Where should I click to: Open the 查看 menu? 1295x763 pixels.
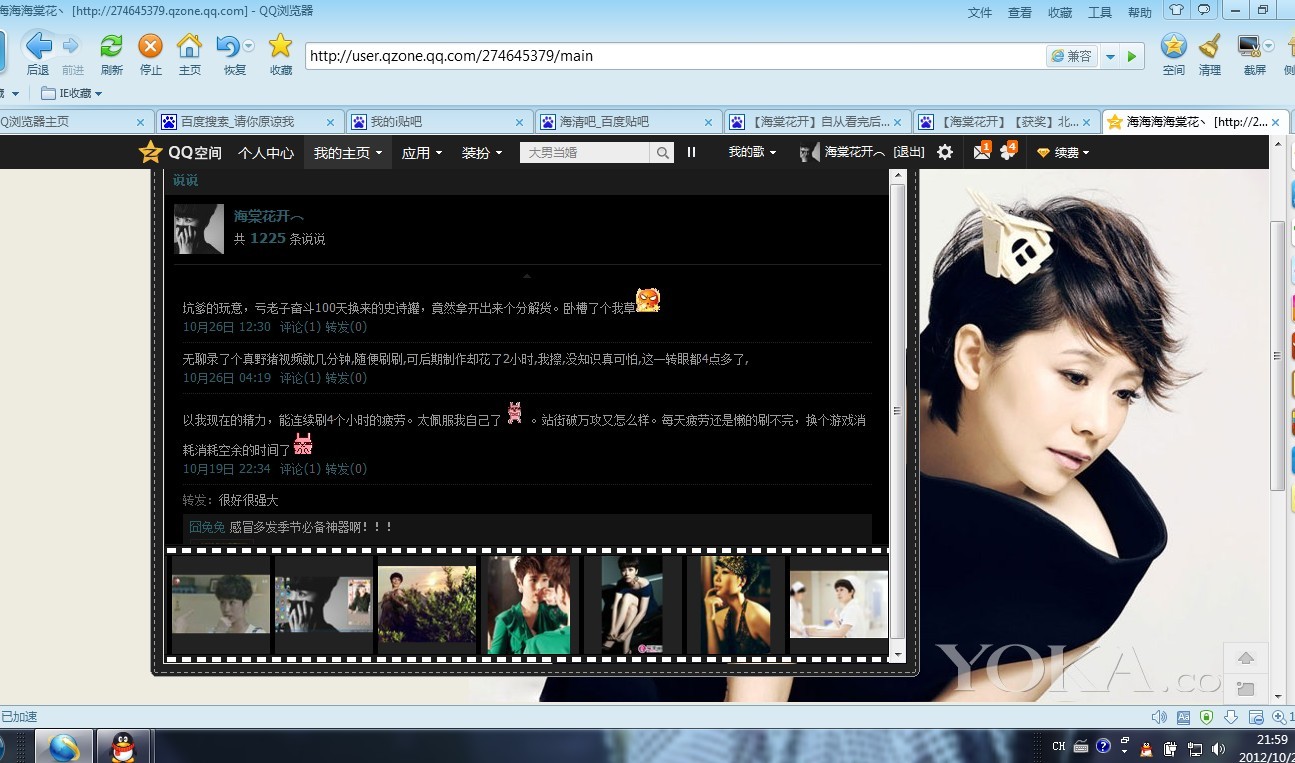coord(1020,12)
